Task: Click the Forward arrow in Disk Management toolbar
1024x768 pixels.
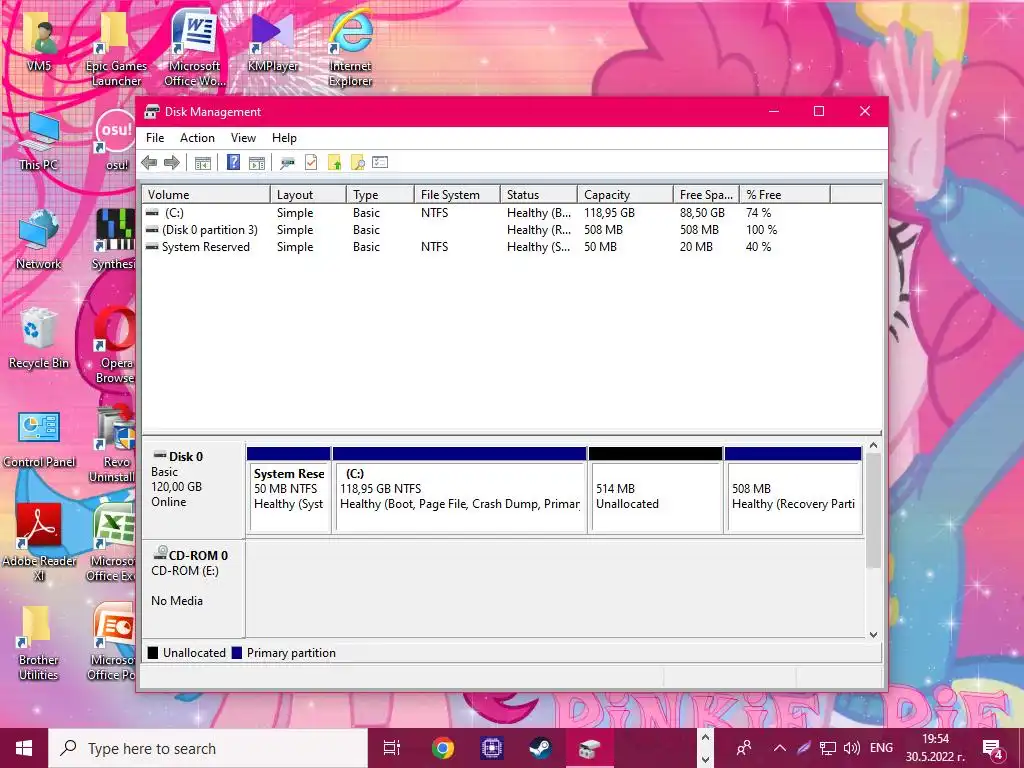Action: pyautogui.click(x=172, y=163)
